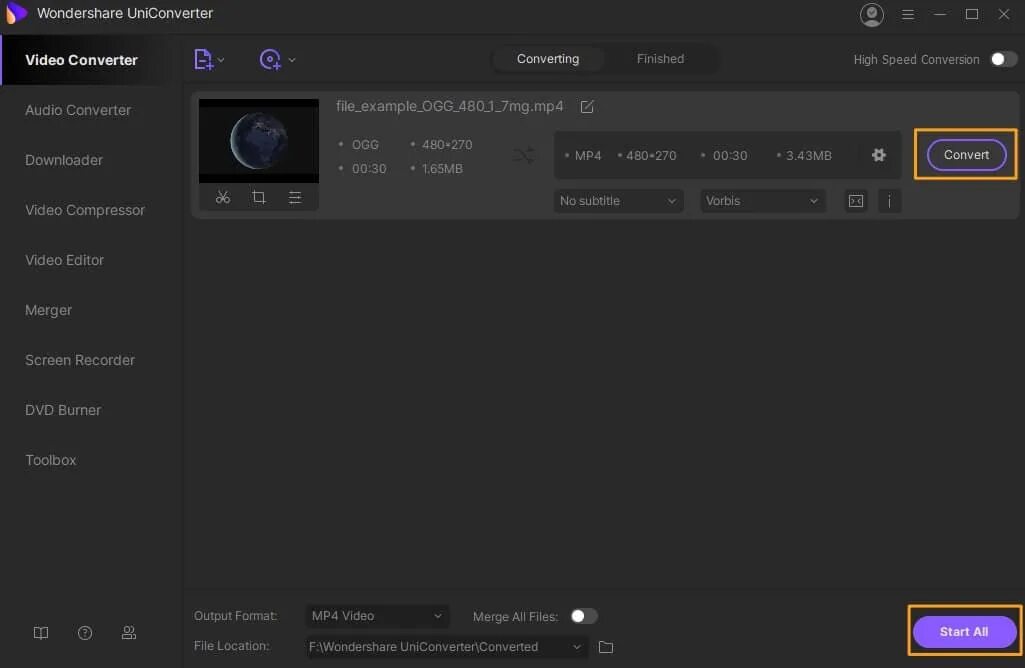The width and height of the screenshot is (1025, 668).
Task: Open the effects adjustment sliders icon
Action: (295, 197)
